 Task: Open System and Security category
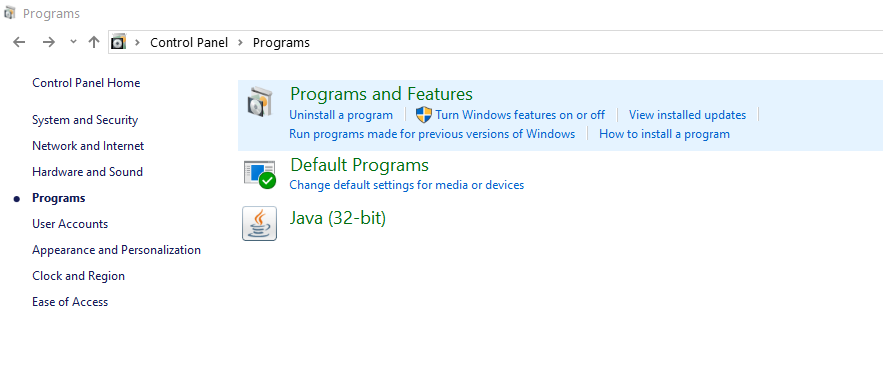85,120
